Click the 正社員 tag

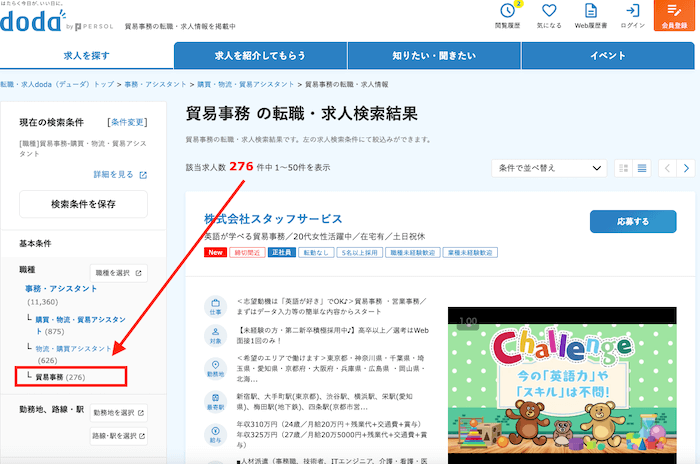tap(282, 253)
